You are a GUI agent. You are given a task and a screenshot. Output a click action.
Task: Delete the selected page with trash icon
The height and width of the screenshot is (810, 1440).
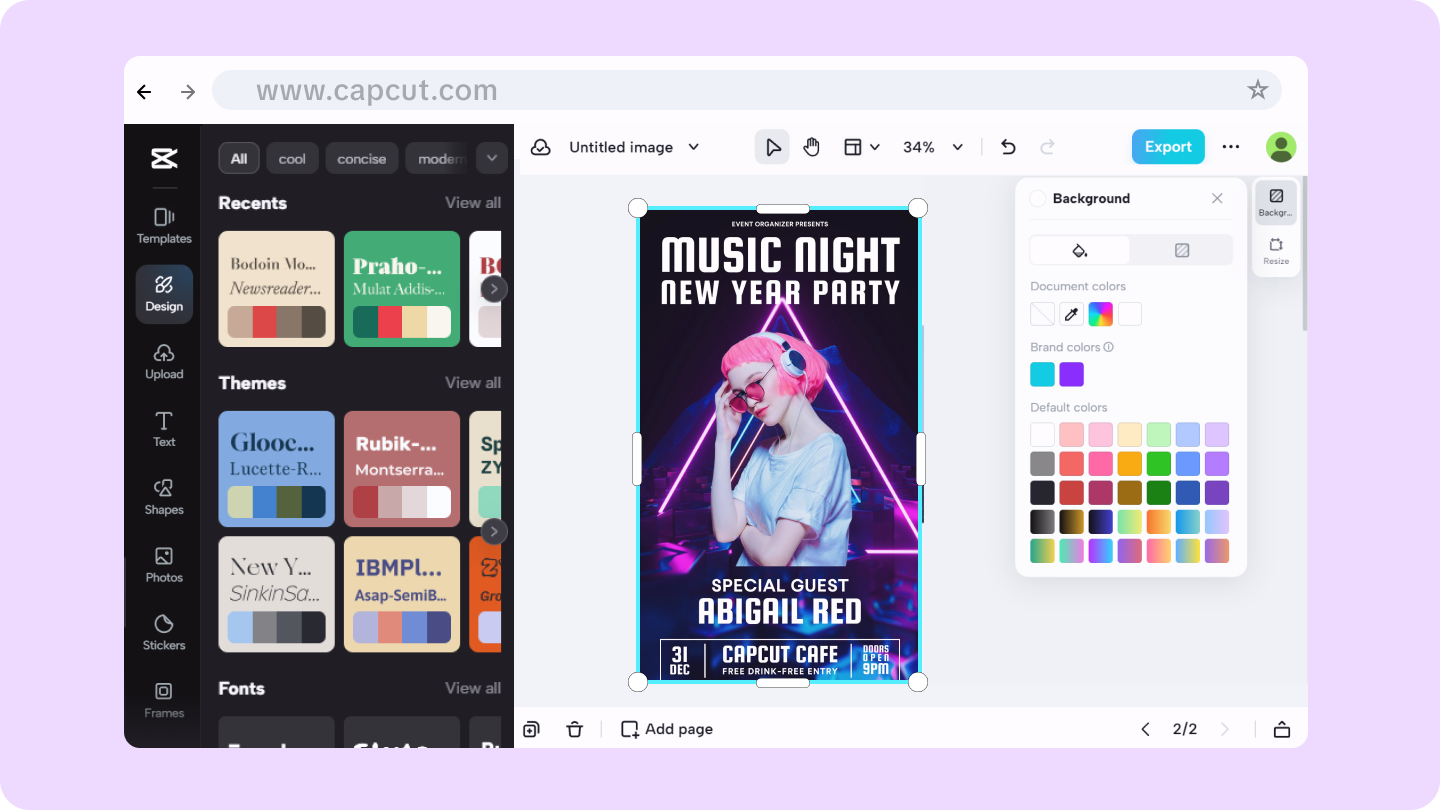click(x=575, y=729)
